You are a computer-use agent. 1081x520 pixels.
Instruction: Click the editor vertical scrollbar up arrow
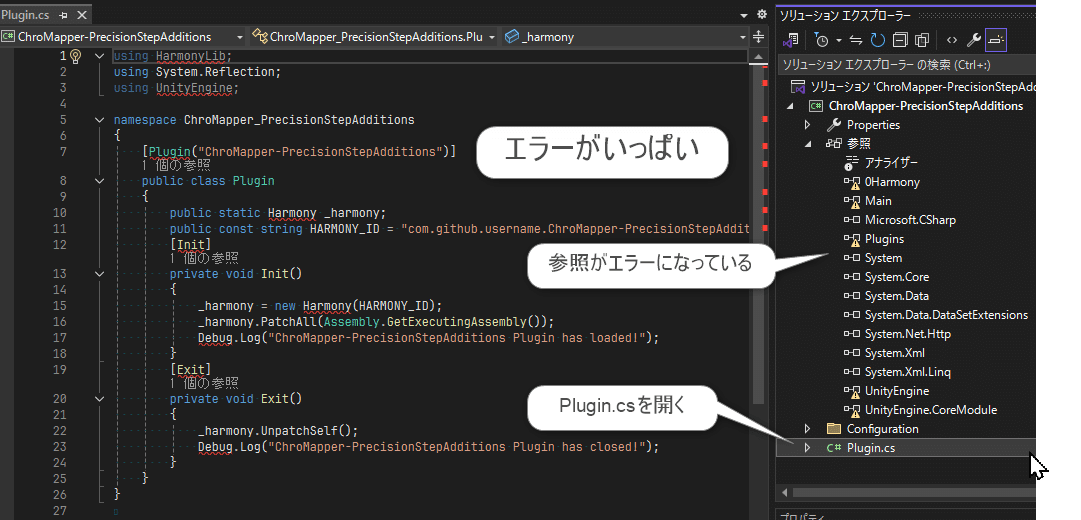[757, 57]
